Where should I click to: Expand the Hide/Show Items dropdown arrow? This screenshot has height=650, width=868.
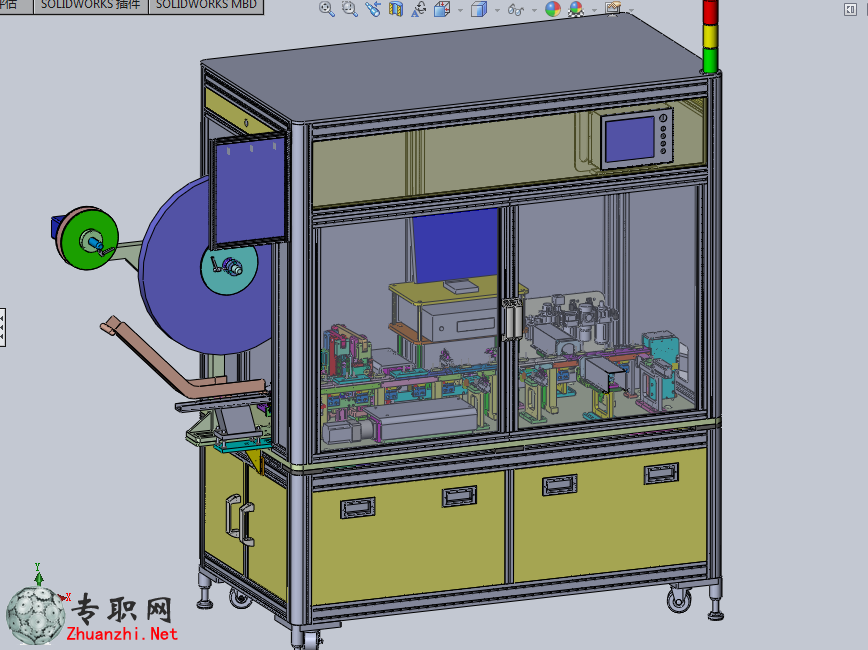click(x=534, y=10)
